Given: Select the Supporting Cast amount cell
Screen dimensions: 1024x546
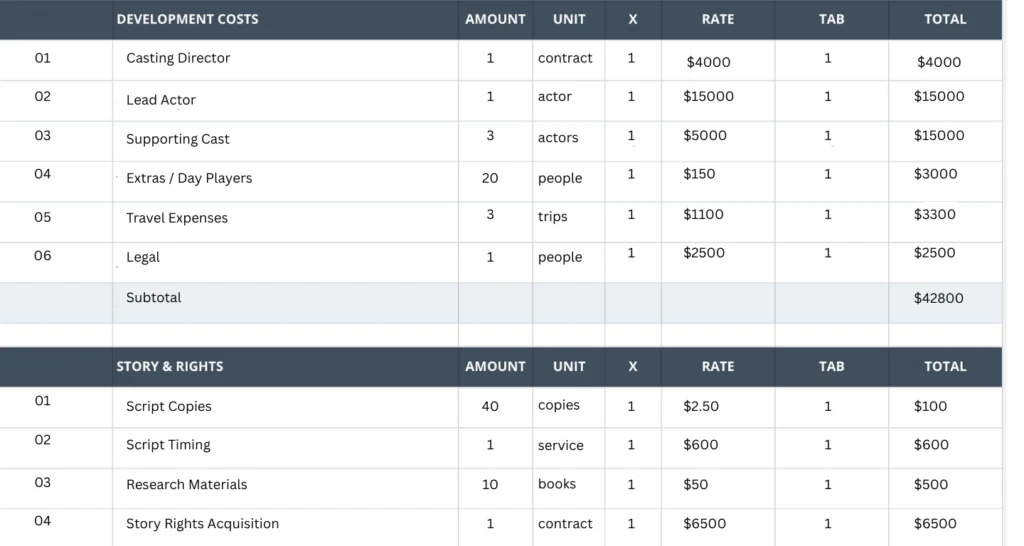Looking at the screenshot, I should pos(490,136).
